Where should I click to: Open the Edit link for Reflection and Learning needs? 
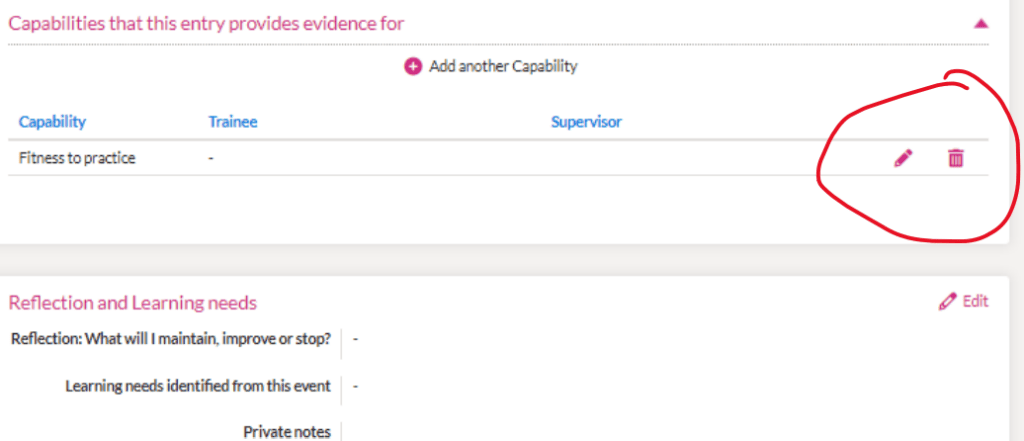pos(974,301)
